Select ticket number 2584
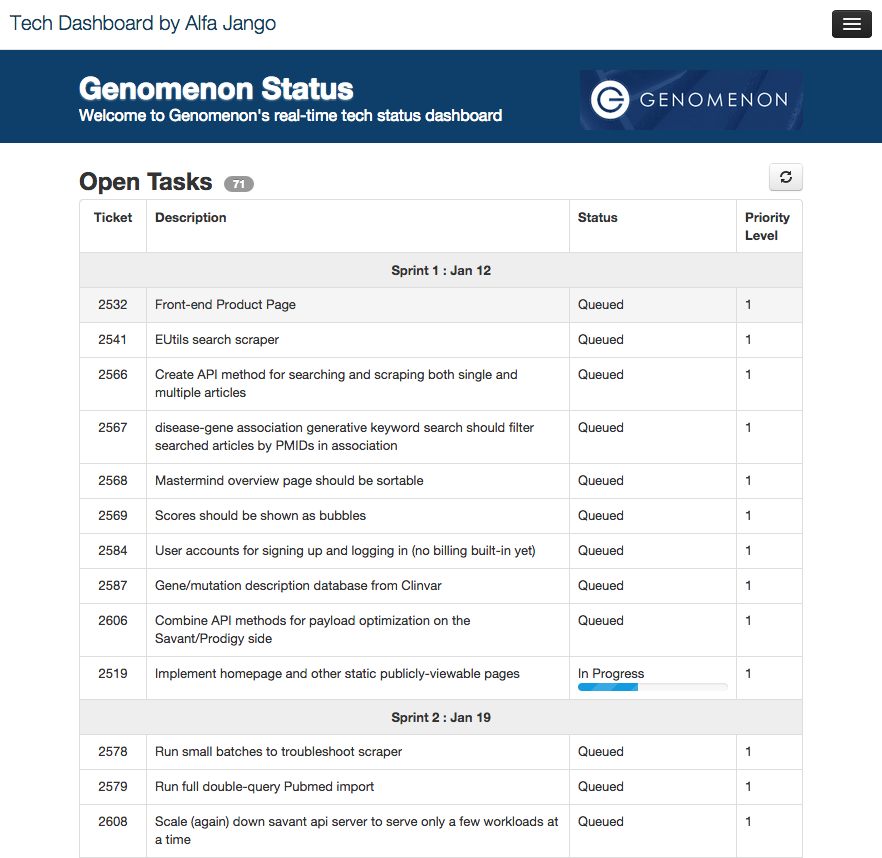Image resolution: width=882 pixels, height=858 pixels. click(x=112, y=550)
